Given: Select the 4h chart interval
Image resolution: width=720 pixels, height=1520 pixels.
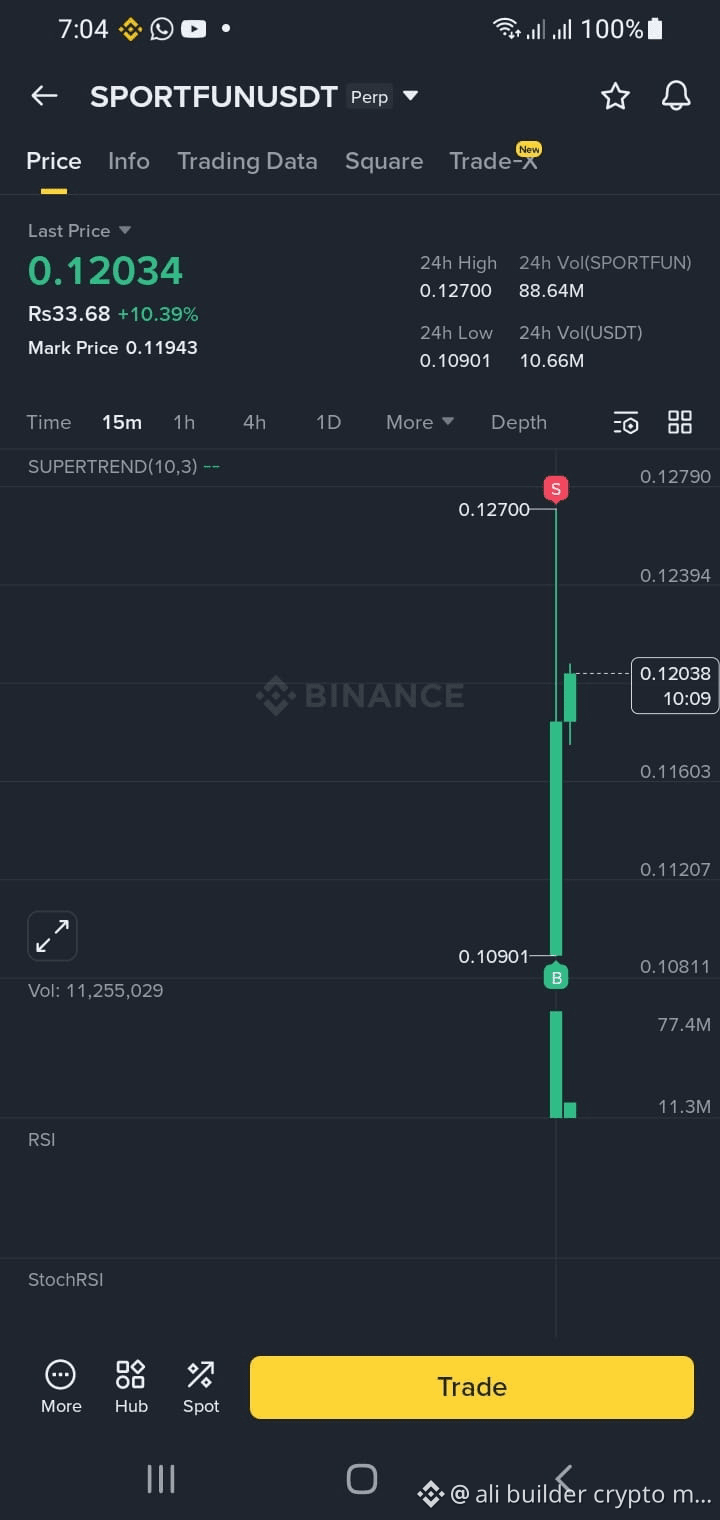Looking at the screenshot, I should pos(254,423).
